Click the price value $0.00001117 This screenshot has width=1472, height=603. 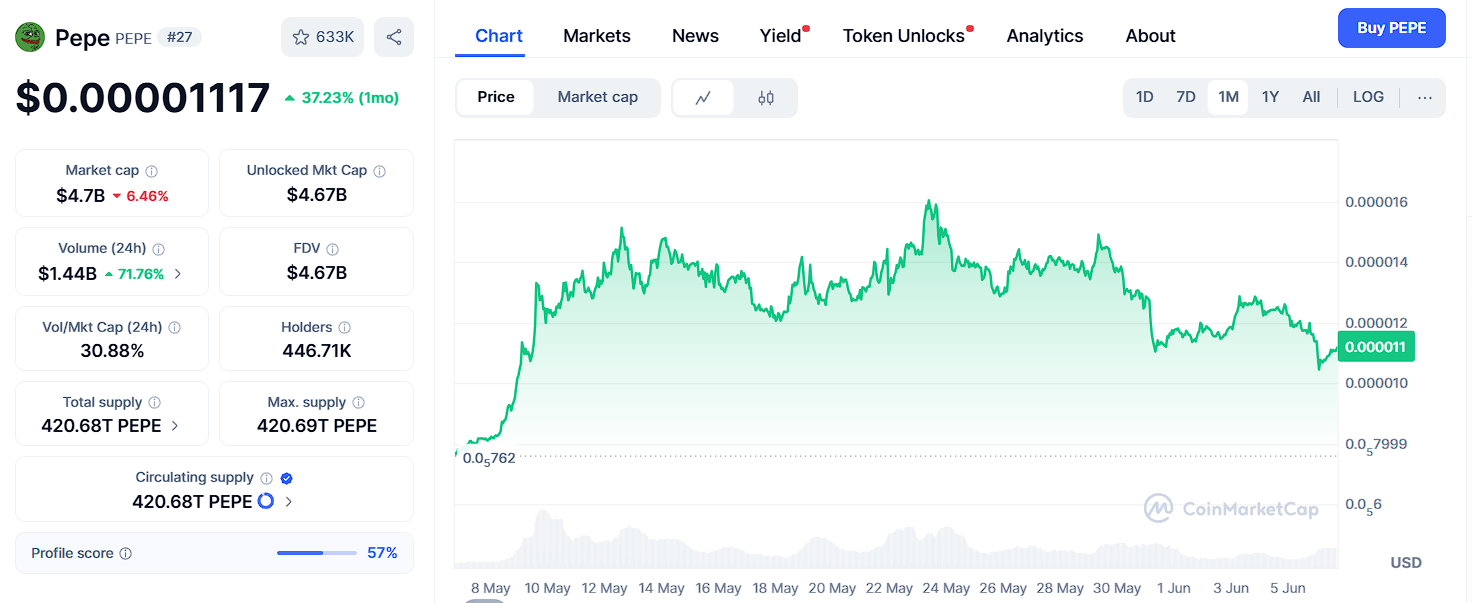coord(143,98)
